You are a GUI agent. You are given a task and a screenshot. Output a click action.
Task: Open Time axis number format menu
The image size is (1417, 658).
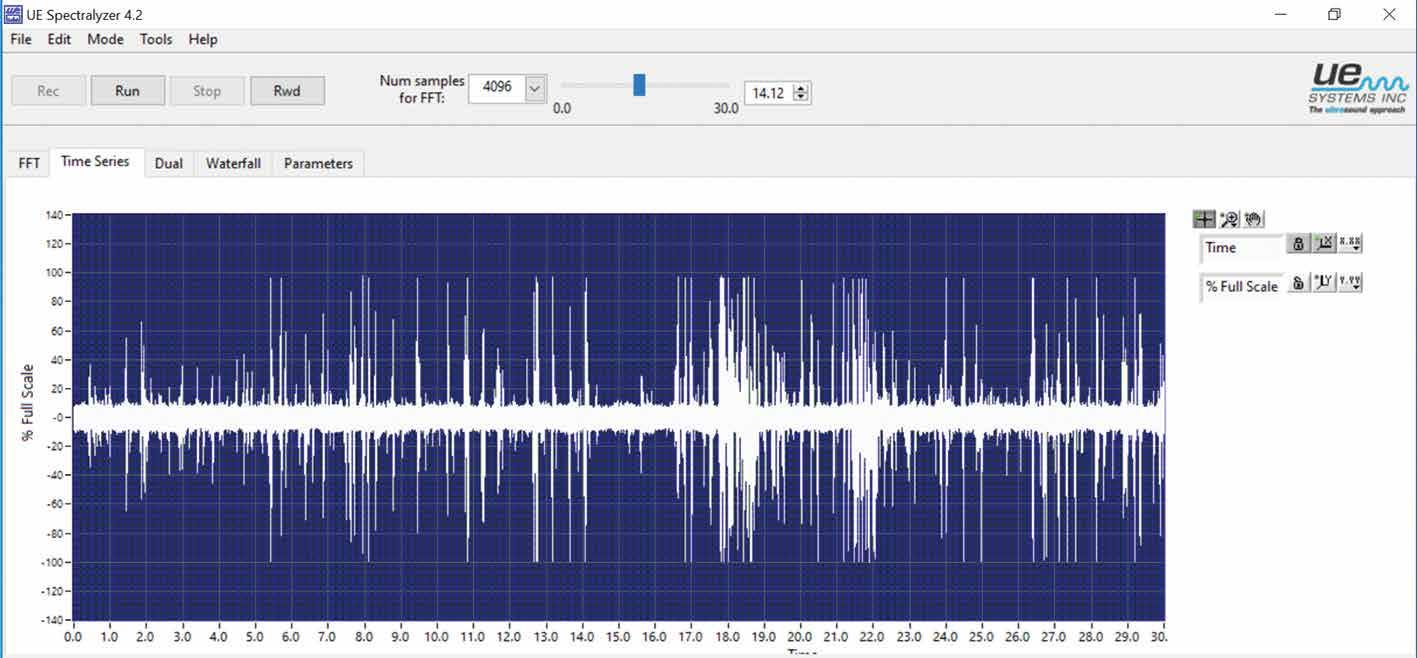(x=1350, y=243)
